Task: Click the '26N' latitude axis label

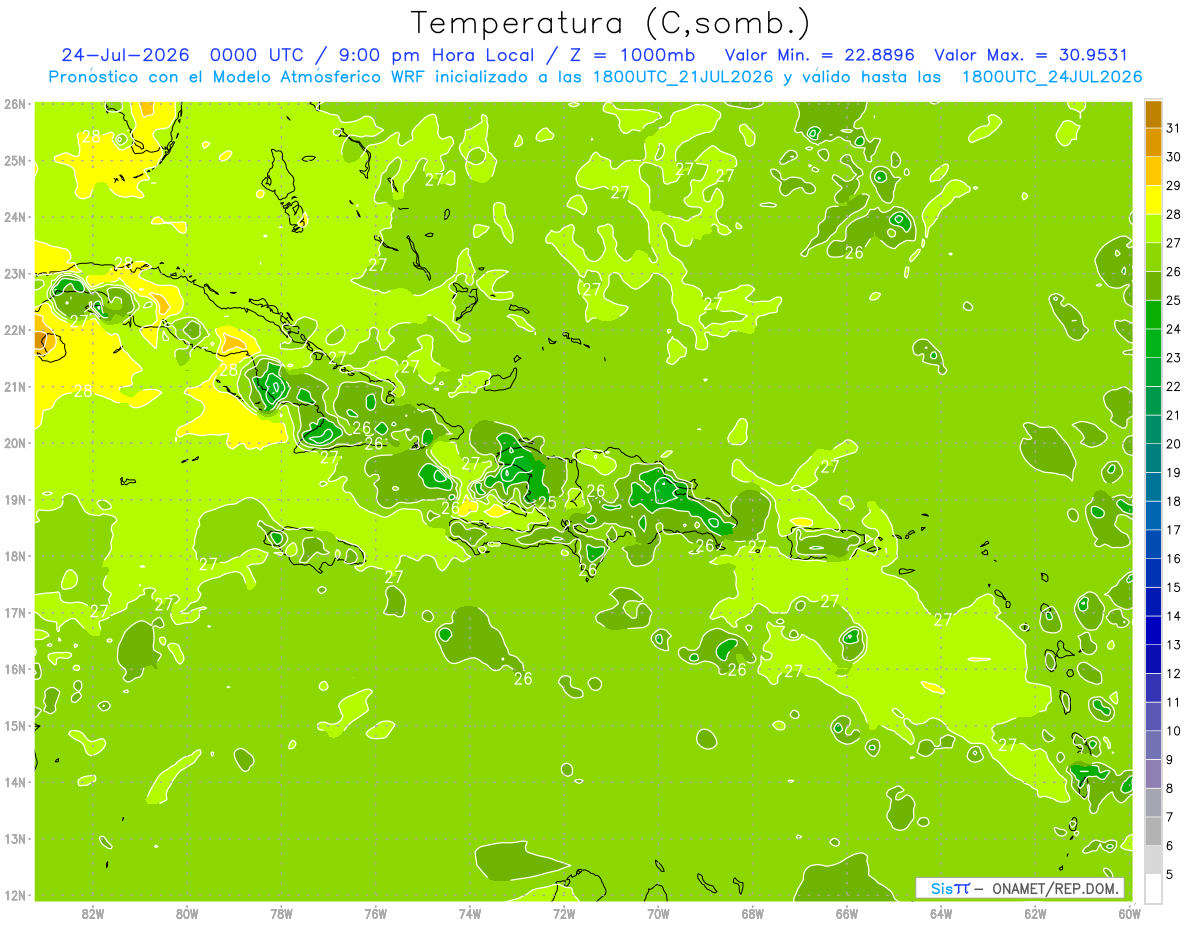Action: [14, 104]
